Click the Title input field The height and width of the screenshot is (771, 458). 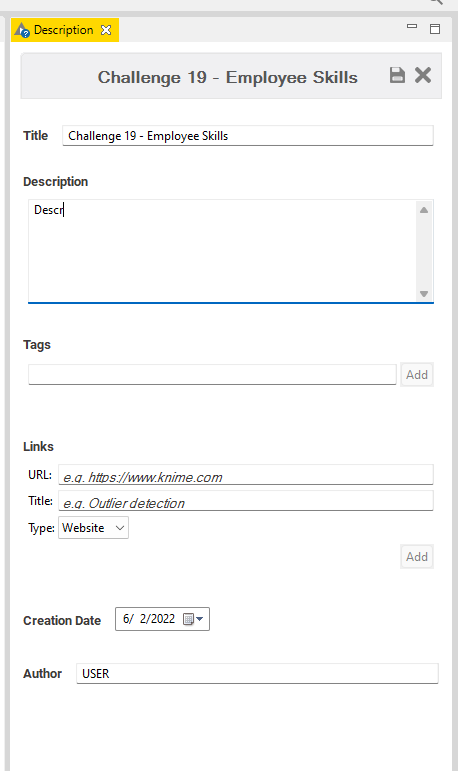[248, 136]
